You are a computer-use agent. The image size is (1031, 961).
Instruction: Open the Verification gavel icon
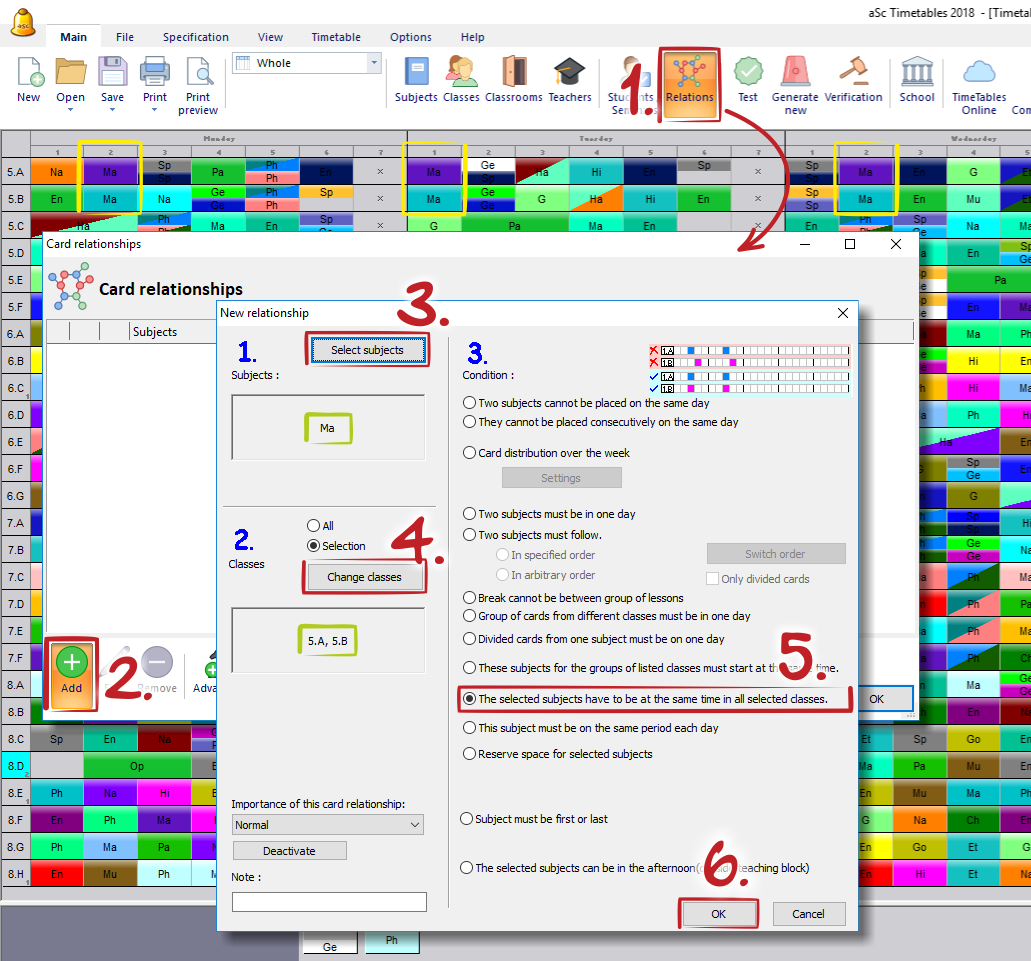tap(853, 80)
